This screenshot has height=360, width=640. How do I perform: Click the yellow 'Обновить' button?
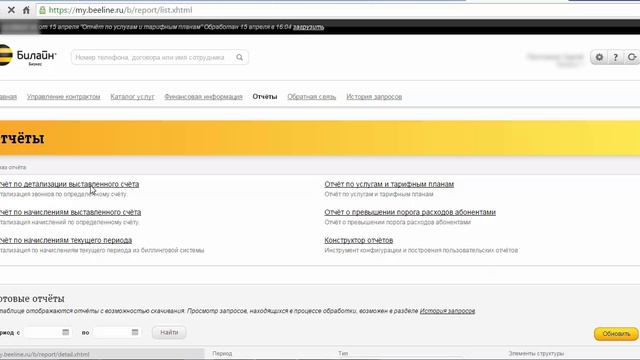coord(616,333)
